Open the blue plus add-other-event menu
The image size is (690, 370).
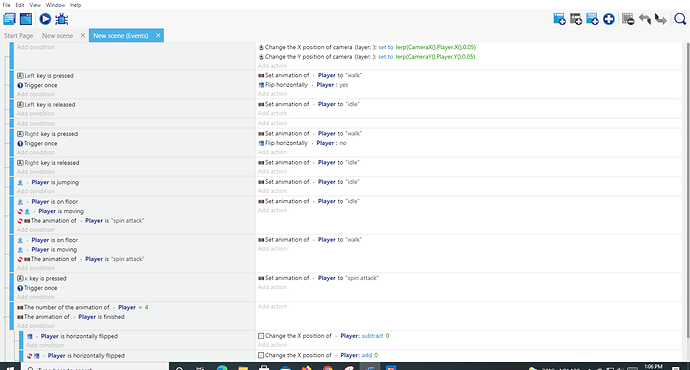coord(609,19)
